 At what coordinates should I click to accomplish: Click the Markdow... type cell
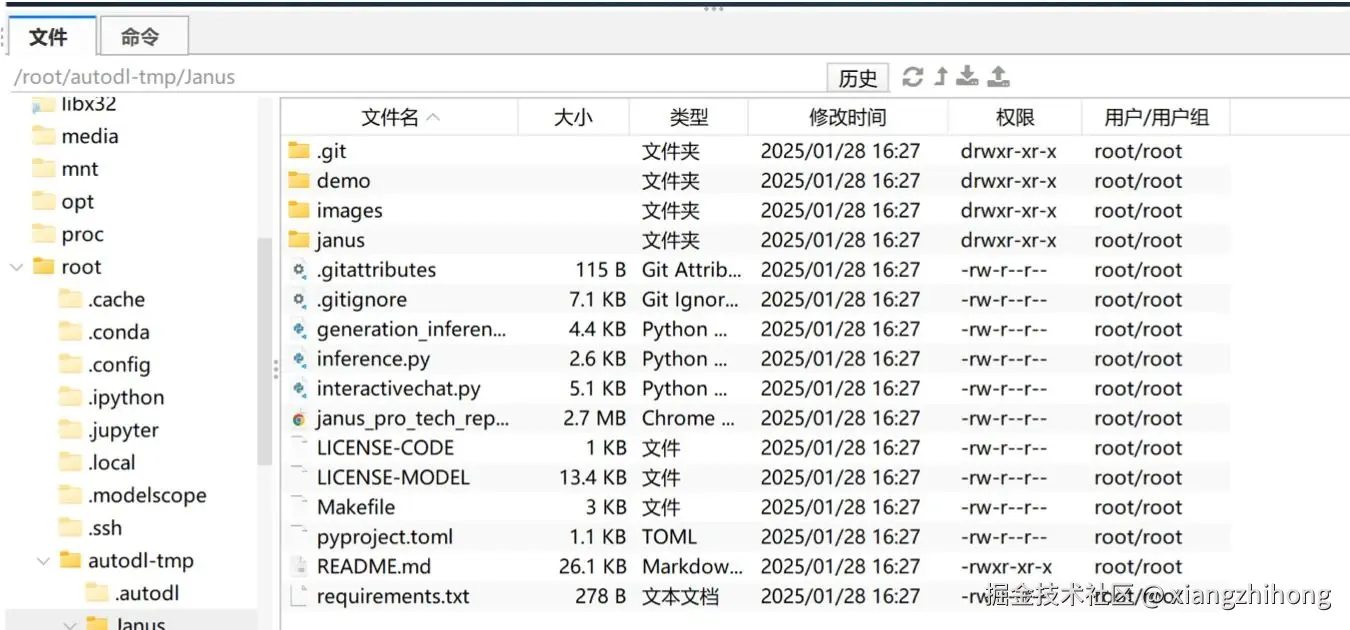tap(692, 566)
